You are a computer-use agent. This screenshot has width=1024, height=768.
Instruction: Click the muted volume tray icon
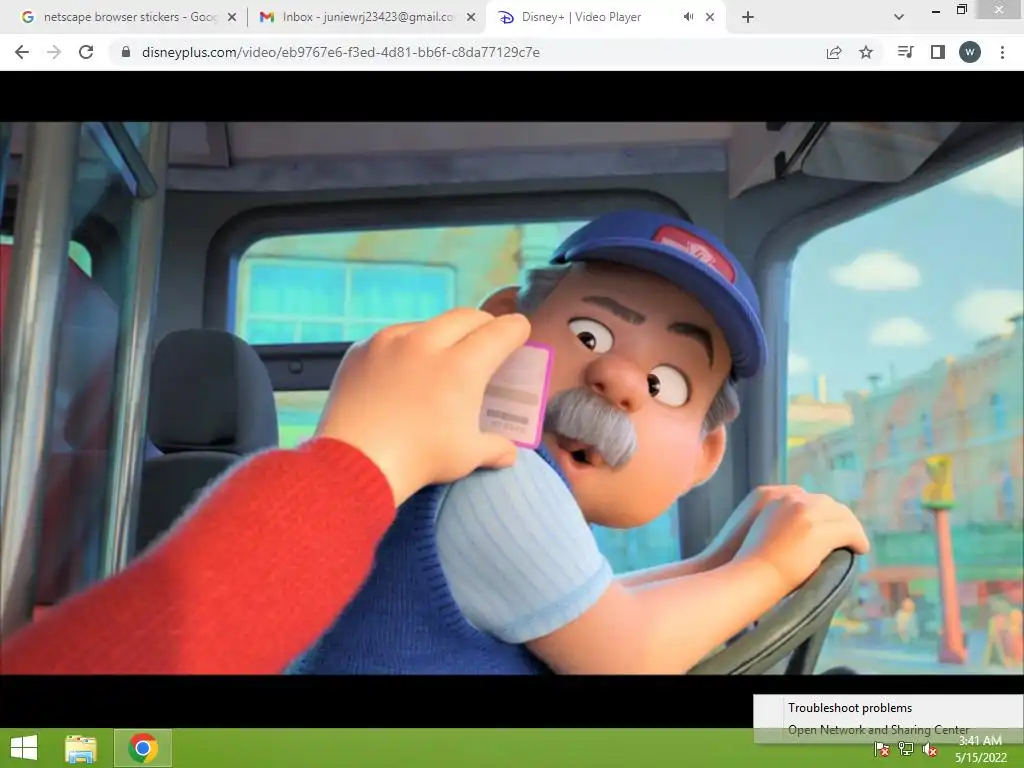pos(930,749)
